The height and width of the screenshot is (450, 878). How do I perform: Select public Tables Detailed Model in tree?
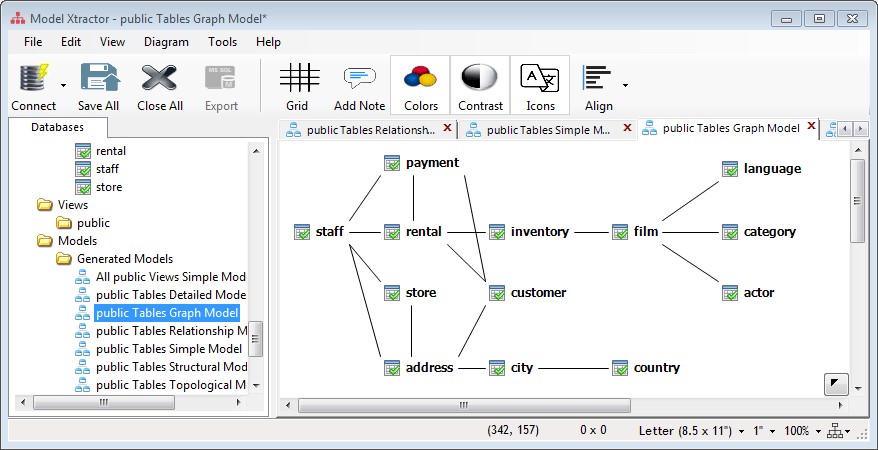170,295
